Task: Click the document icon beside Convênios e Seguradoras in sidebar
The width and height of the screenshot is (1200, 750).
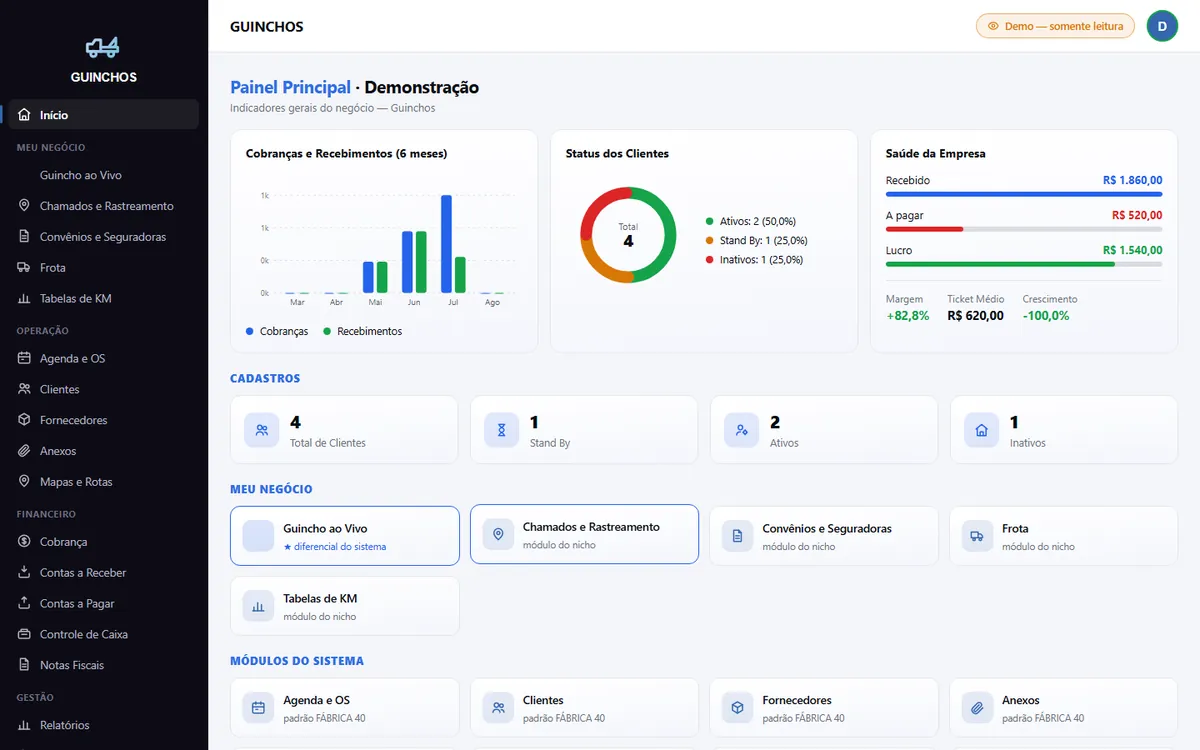Action: (24, 237)
